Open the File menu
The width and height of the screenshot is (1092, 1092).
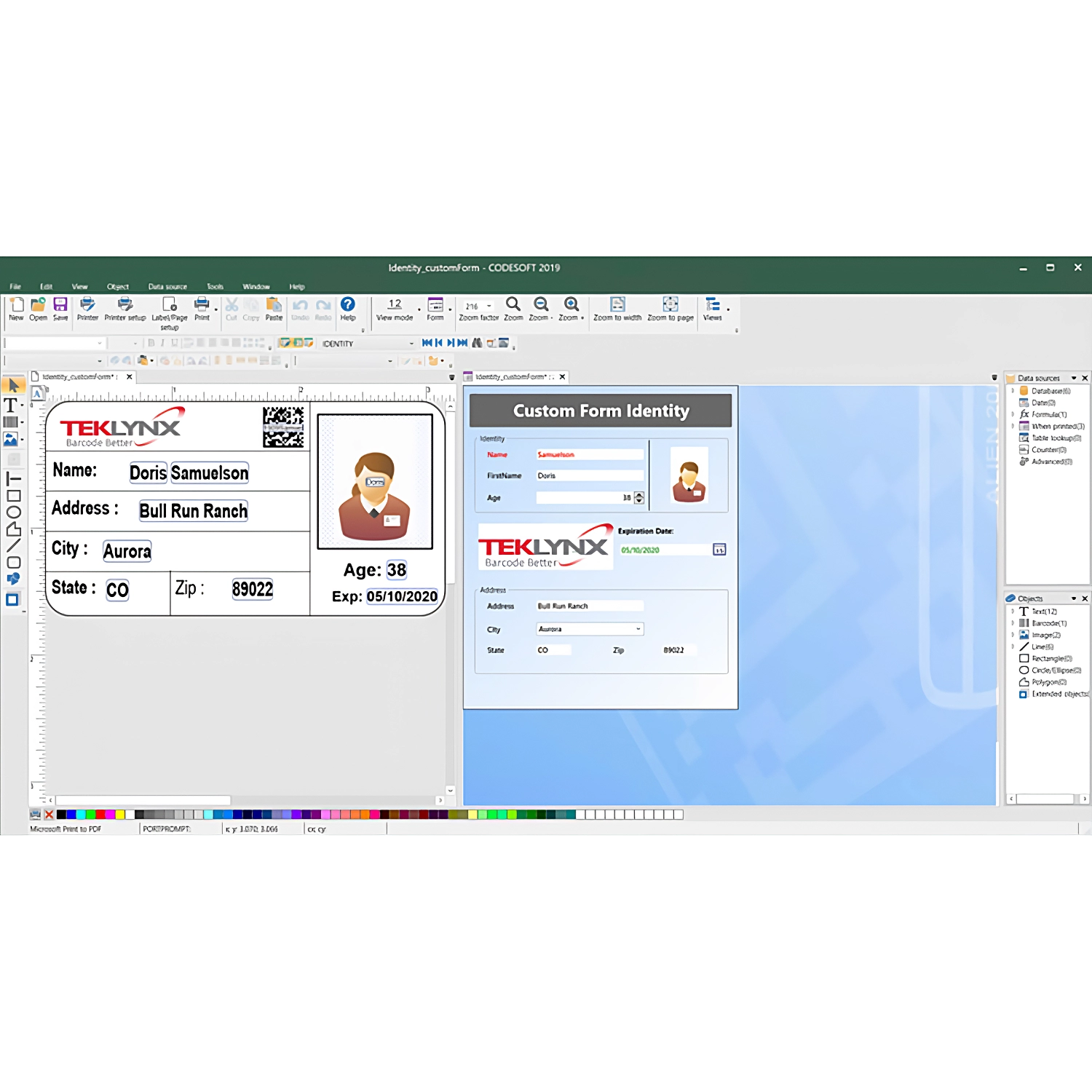point(15,287)
